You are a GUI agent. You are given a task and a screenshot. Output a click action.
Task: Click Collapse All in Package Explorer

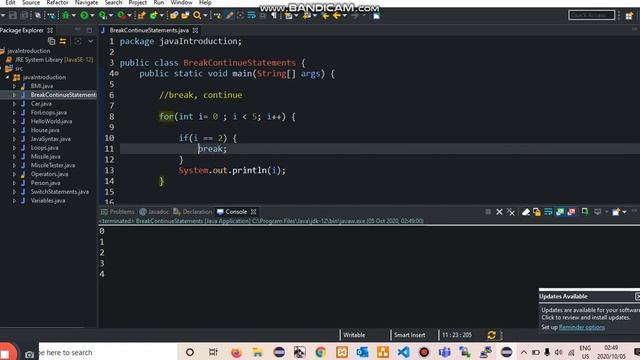(51, 41)
